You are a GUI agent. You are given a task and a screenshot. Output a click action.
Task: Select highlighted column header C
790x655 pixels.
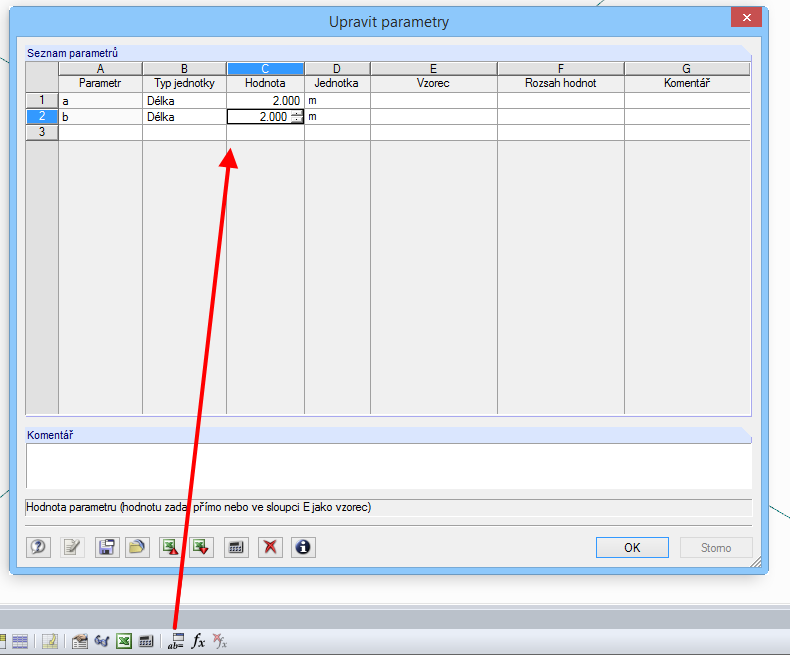266,69
